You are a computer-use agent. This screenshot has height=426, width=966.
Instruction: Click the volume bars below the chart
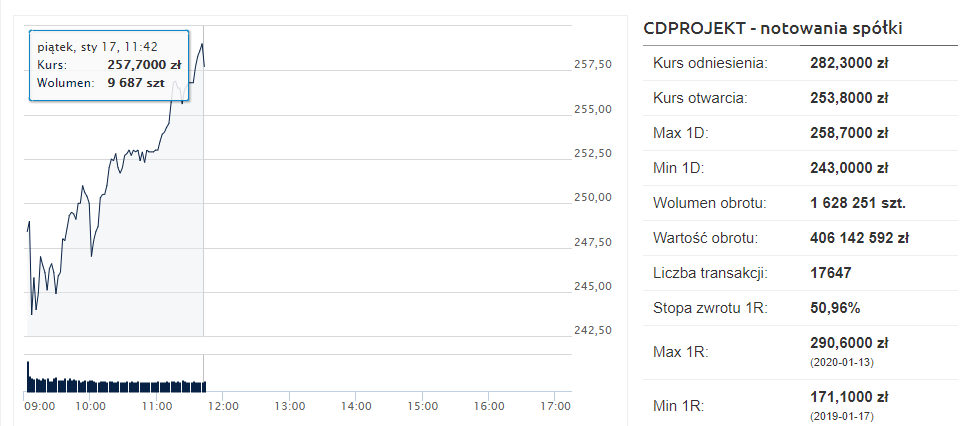115,384
